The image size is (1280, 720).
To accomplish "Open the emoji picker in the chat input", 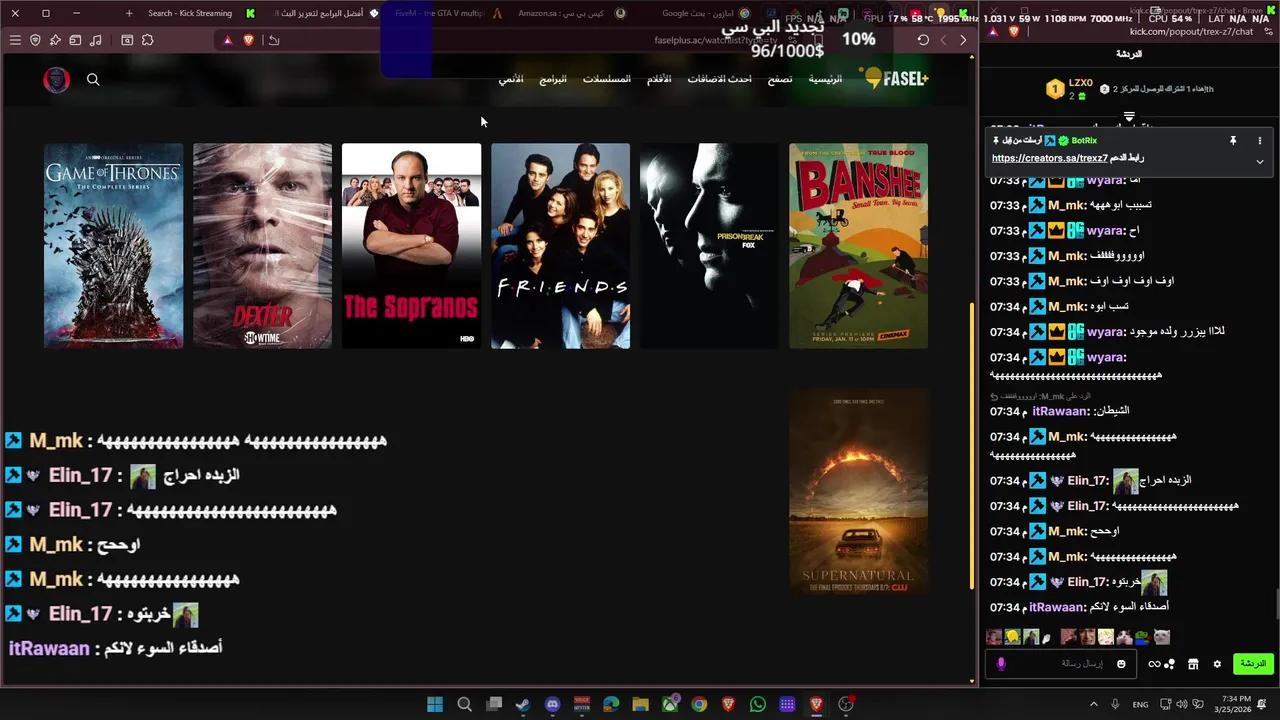I will (1121, 664).
